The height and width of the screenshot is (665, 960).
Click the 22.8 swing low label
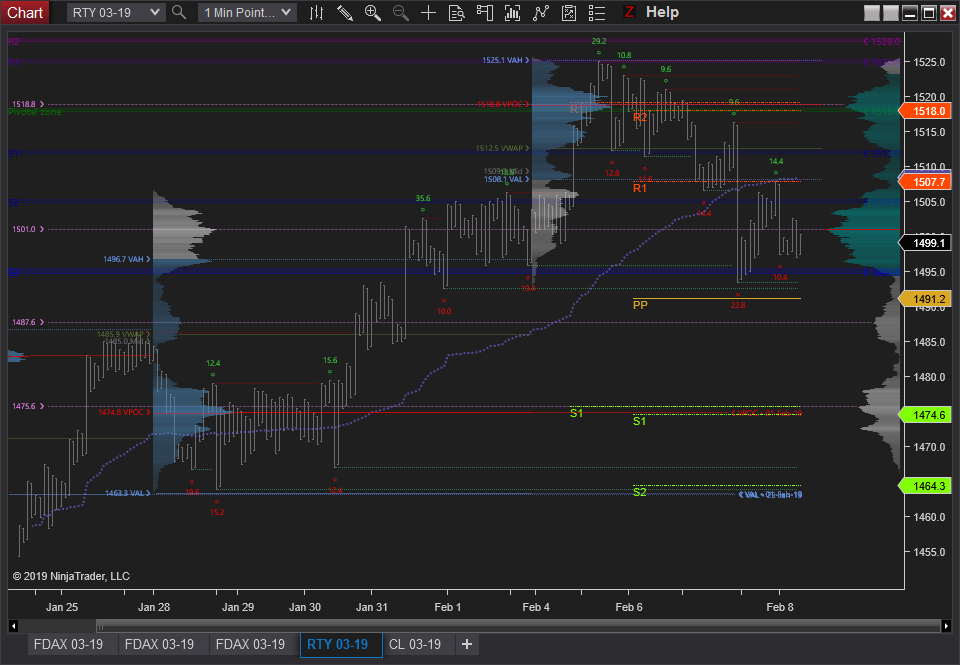(x=738, y=305)
